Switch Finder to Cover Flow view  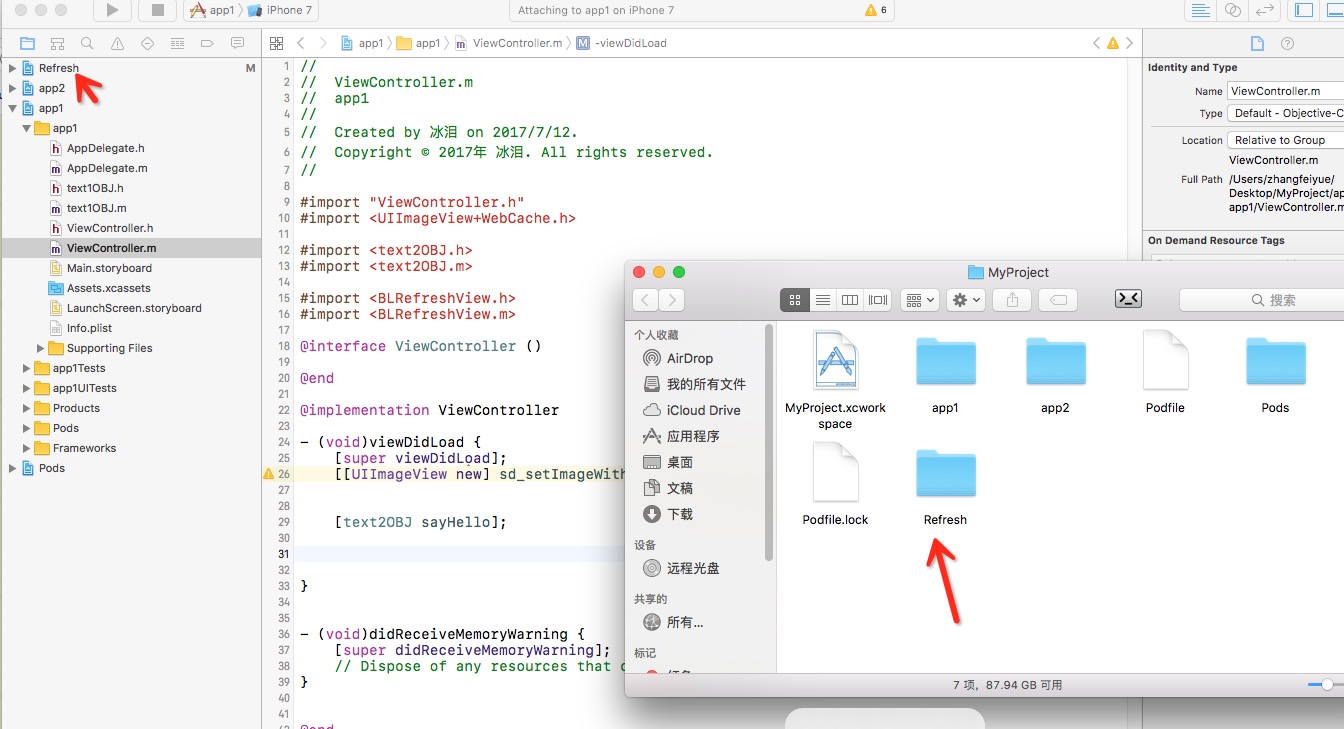[x=878, y=300]
